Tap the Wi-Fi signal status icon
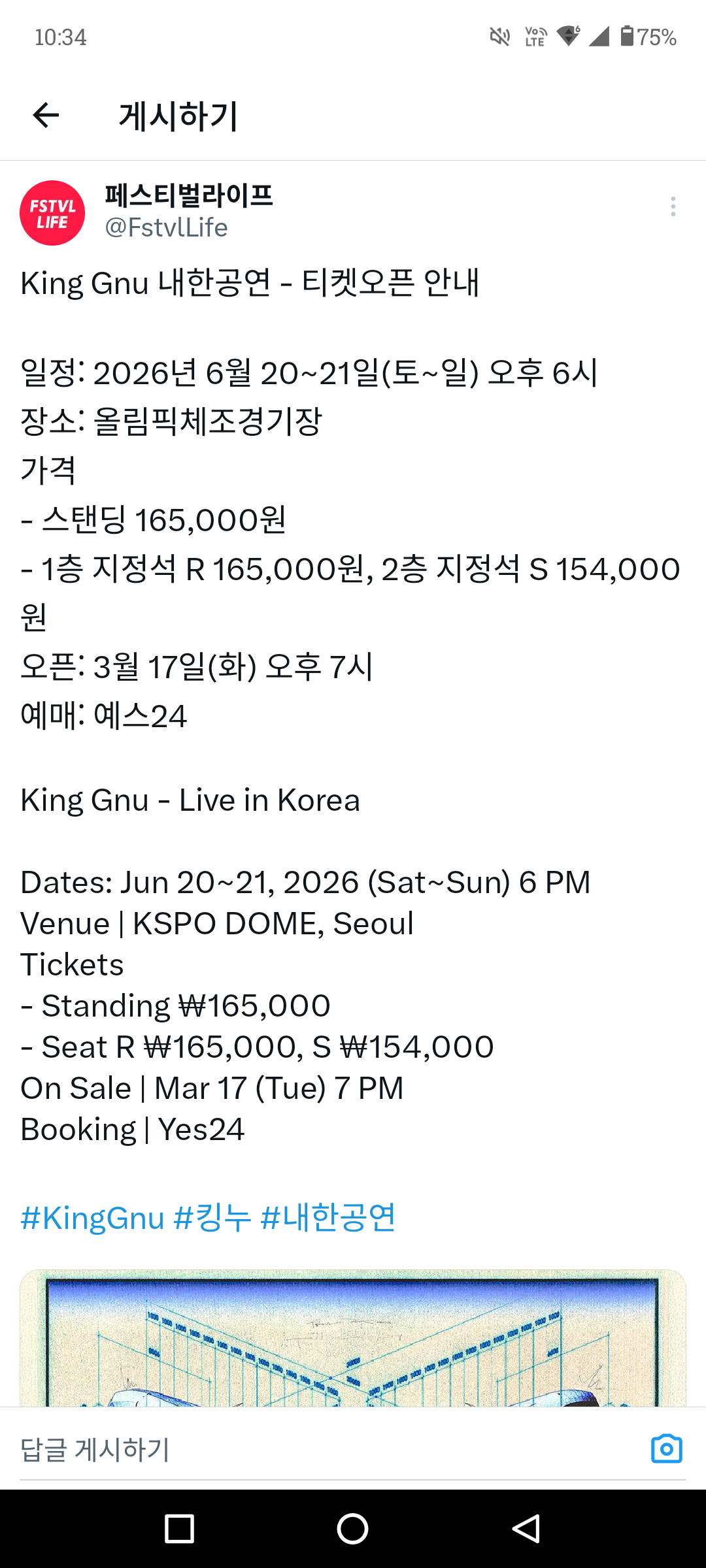This screenshot has height=1568, width=706. (569, 37)
